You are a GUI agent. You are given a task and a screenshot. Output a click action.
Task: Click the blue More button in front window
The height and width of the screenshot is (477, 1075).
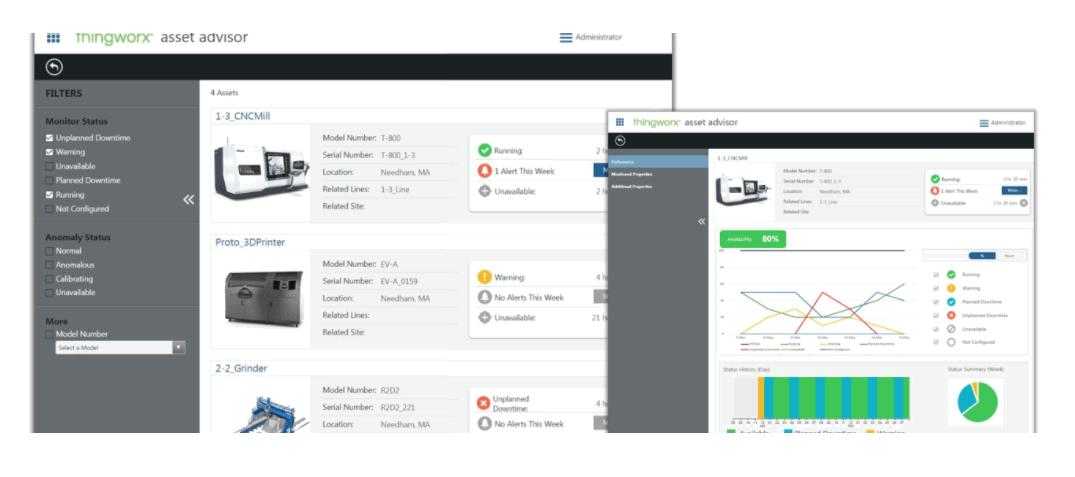click(x=1014, y=191)
